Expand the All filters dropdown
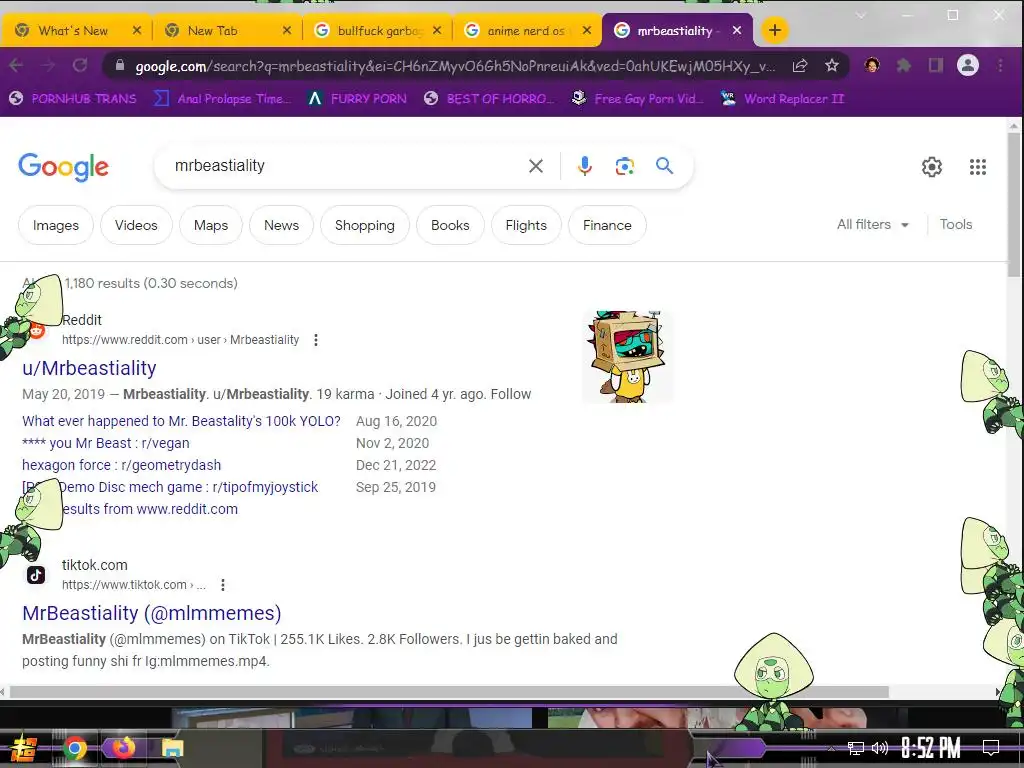 pyautogui.click(x=872, y=225)
